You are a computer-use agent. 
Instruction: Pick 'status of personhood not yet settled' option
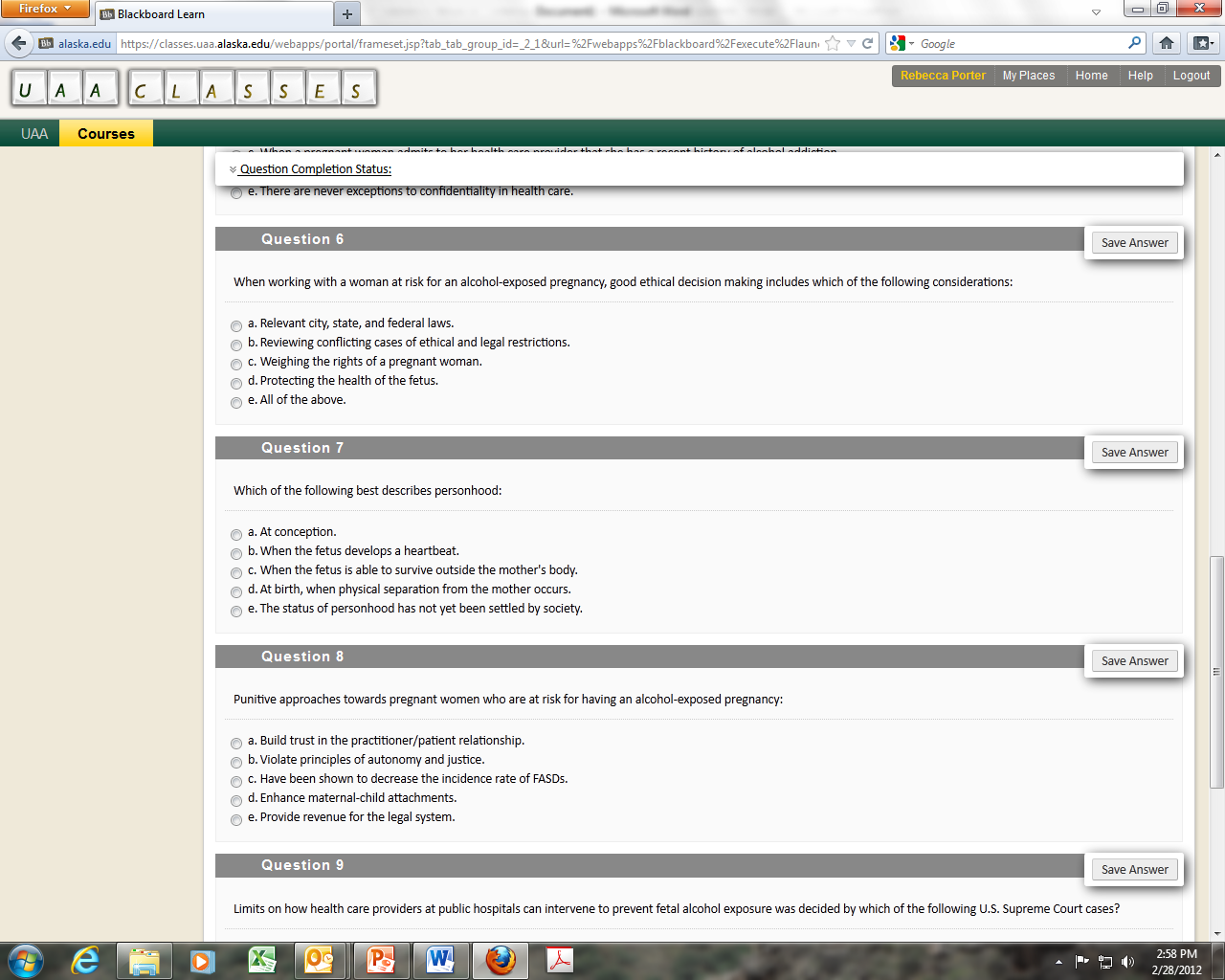pyautogui.click(x=236, y=612)
